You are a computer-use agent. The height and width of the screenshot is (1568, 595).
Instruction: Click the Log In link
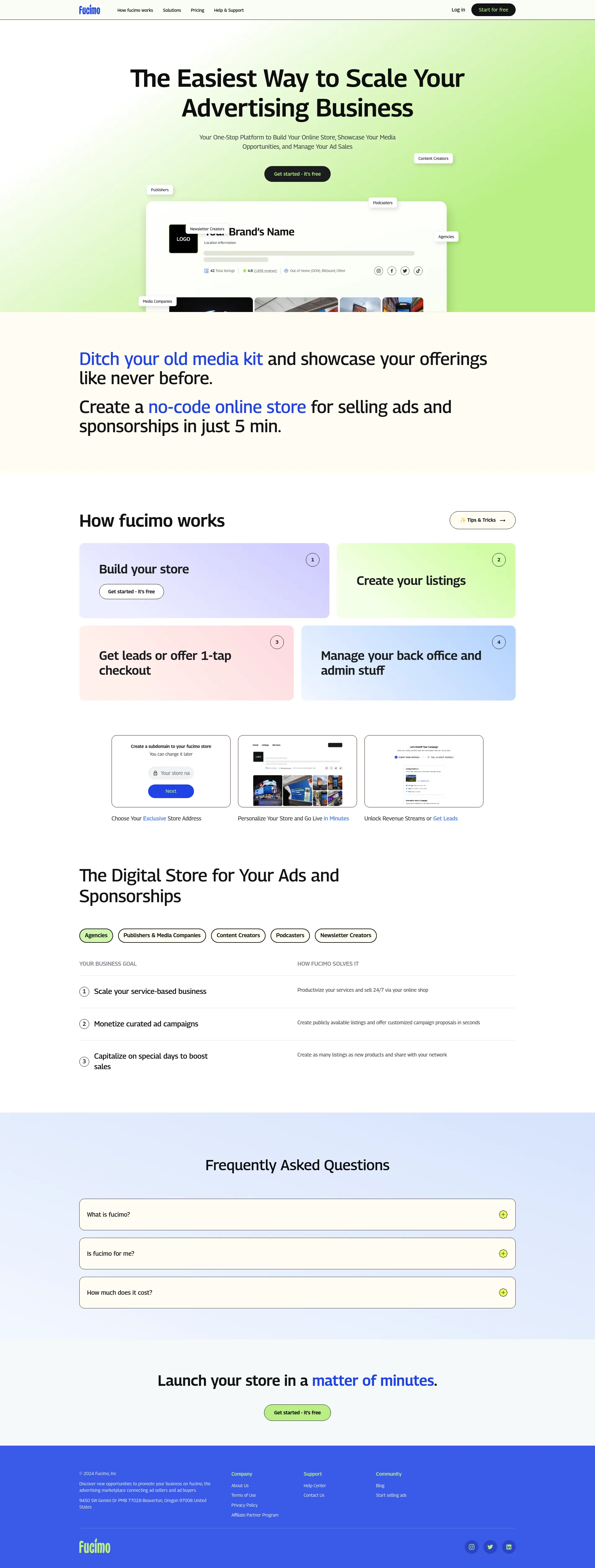pos(458,9)
